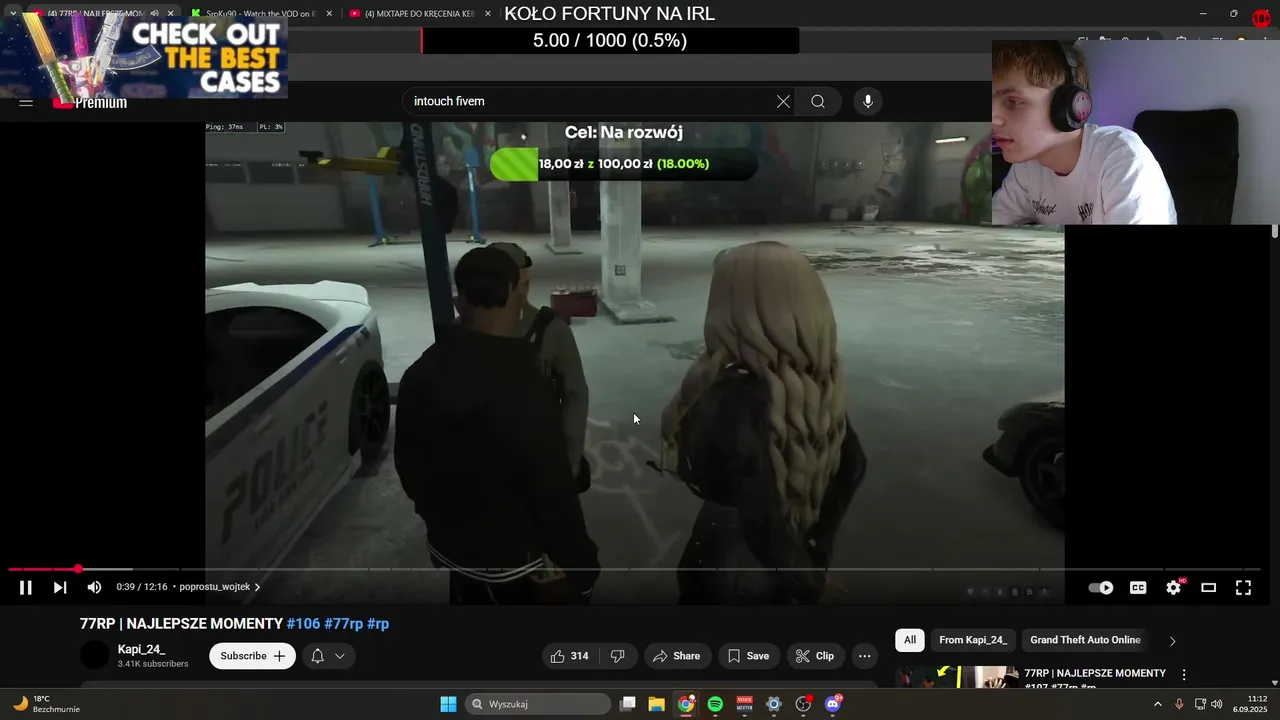Open the Windows Start menu
Viewport: 1280px width, 720px height.
(448, 704)
